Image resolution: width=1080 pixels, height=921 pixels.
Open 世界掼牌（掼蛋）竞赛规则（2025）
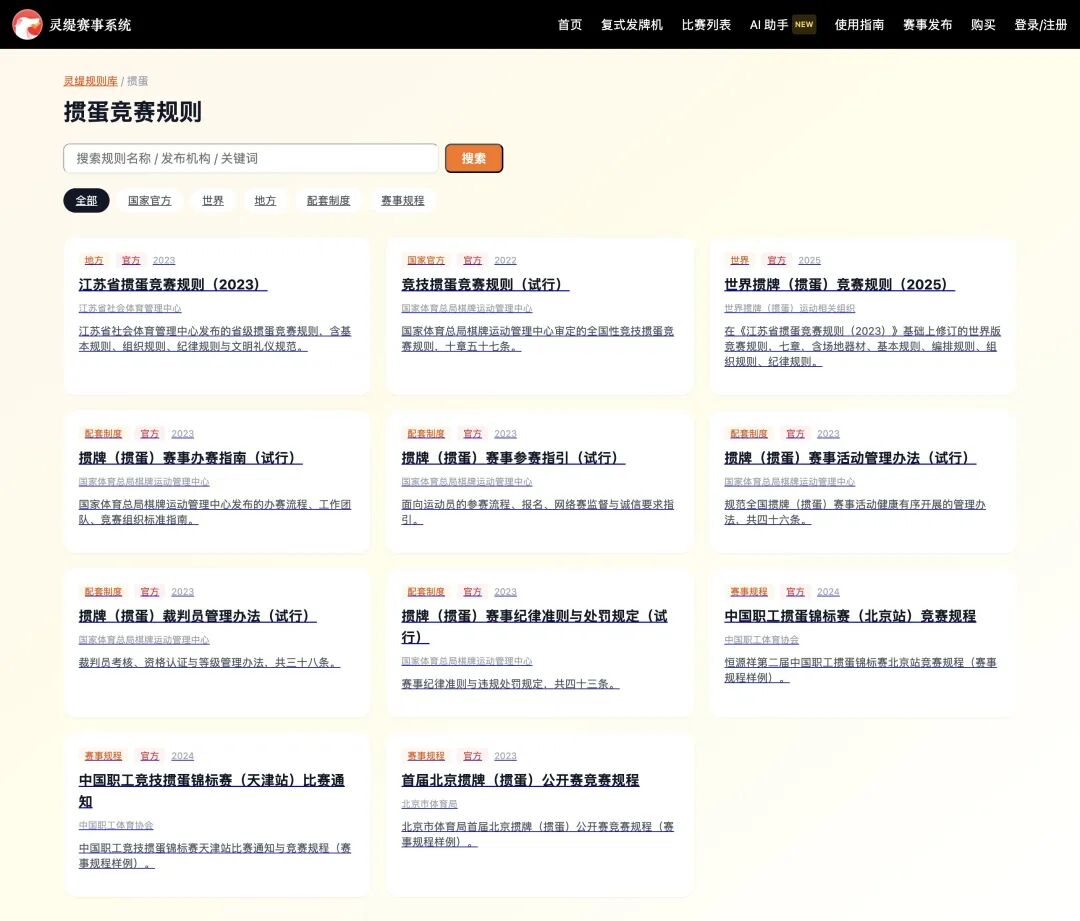point(840,284)
